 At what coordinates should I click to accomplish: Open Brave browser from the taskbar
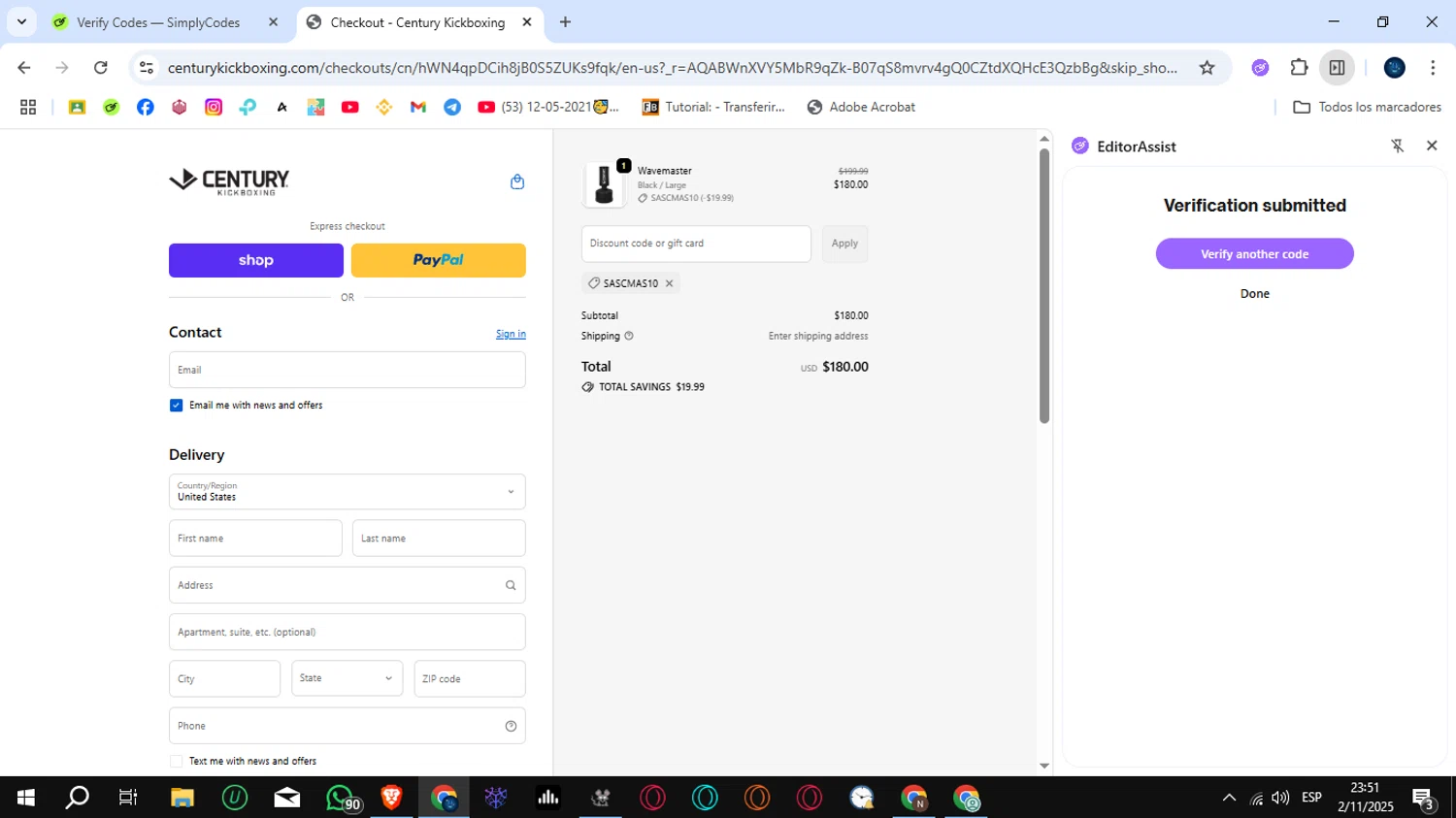[392, 798]
